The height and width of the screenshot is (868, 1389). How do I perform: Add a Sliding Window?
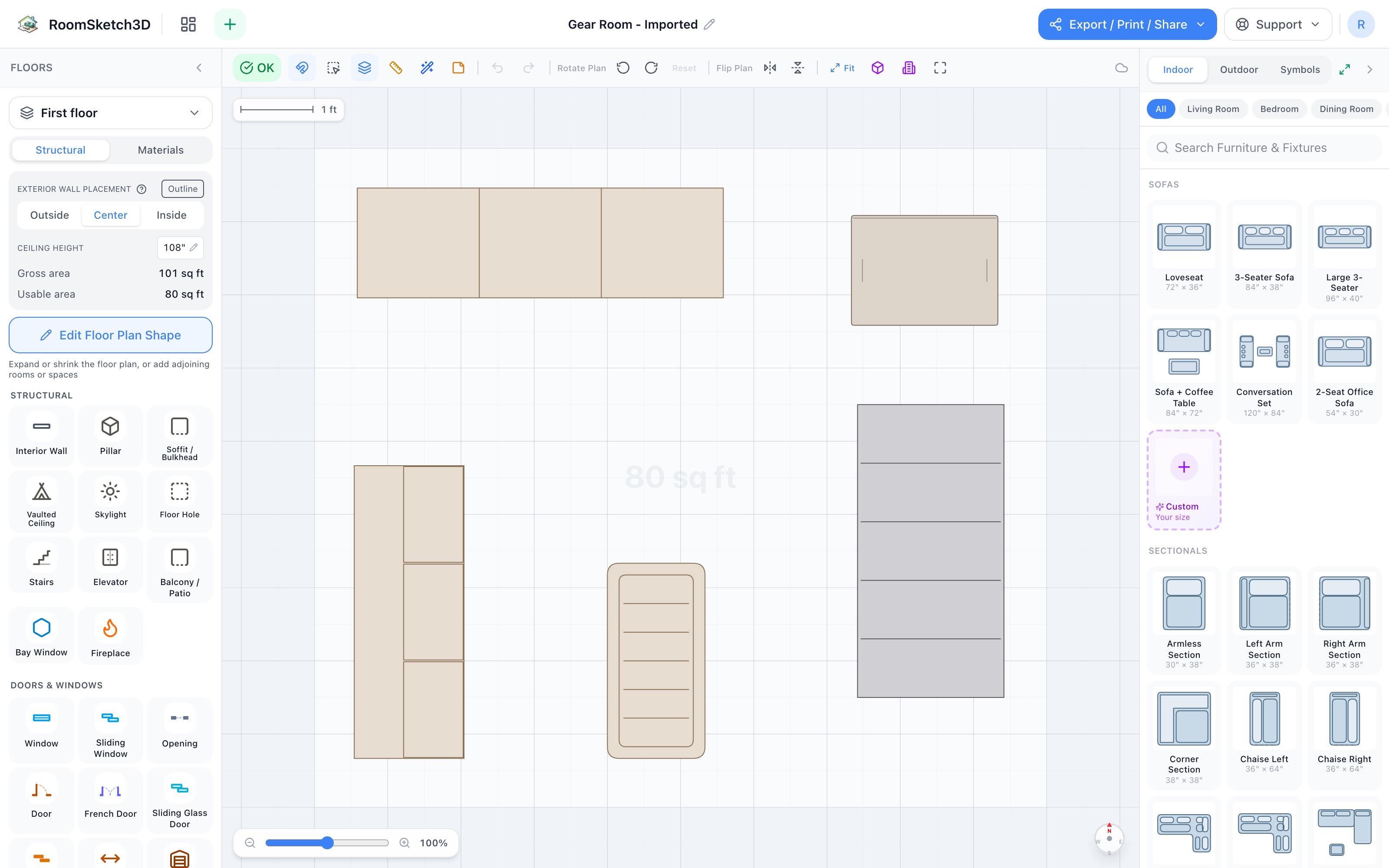point(110,731)
